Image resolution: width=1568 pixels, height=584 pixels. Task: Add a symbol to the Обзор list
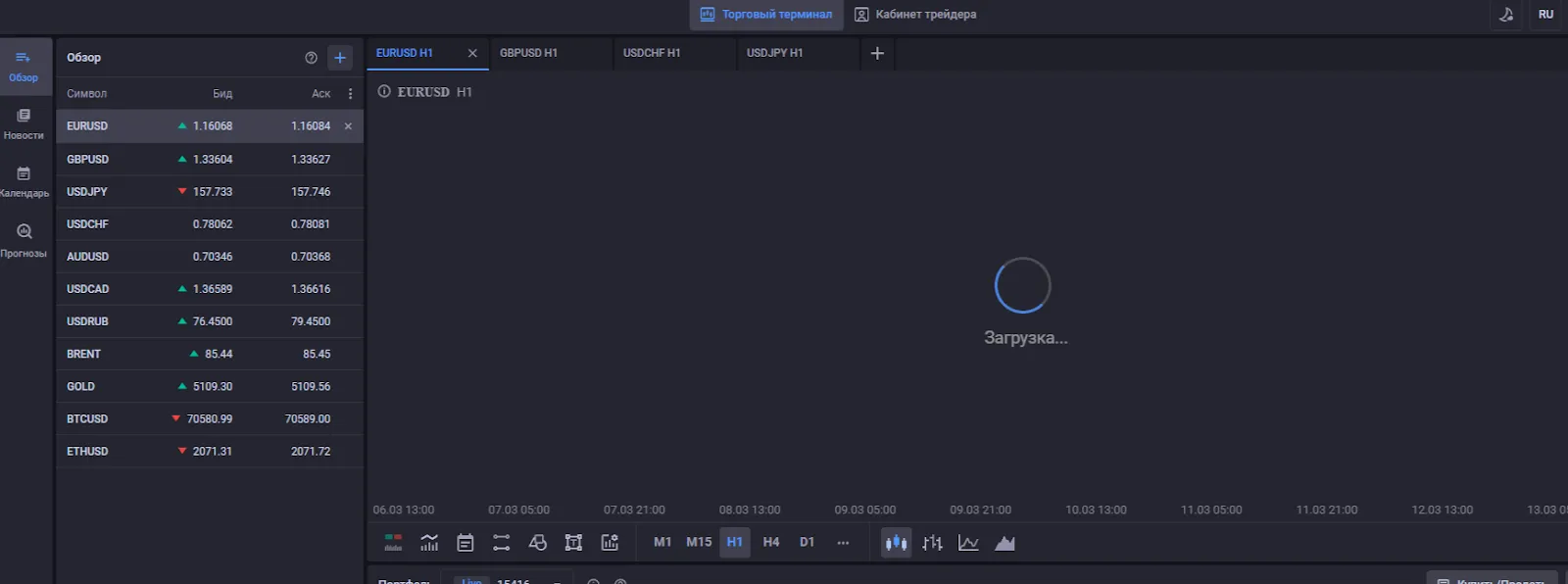[340, 58]
